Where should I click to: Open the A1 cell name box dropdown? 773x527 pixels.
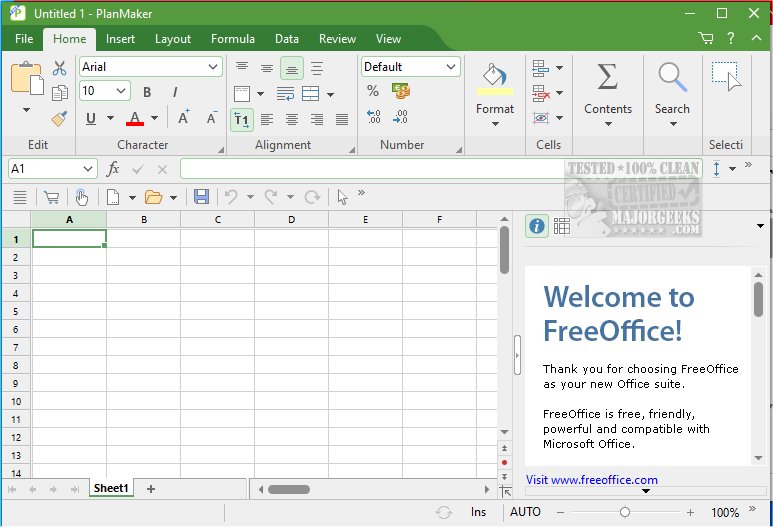tap(88, 169)
